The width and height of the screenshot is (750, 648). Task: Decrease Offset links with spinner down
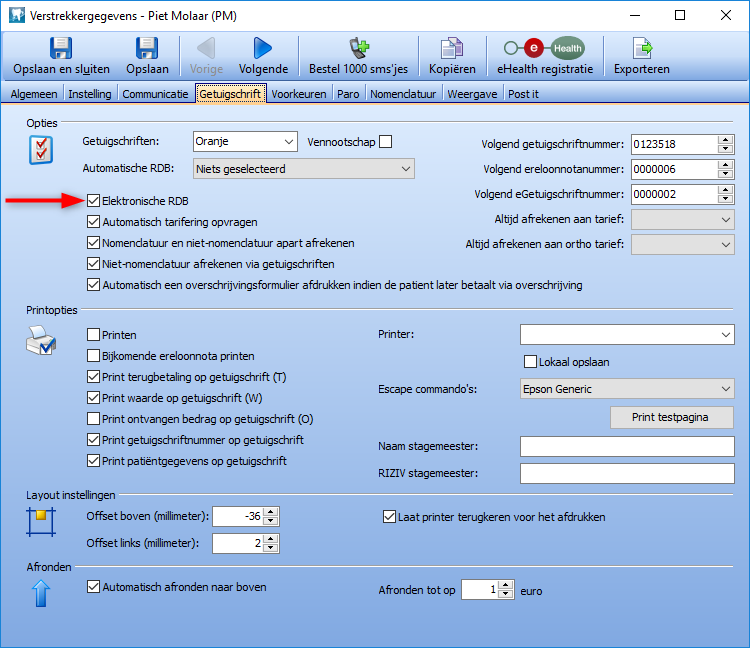click(x=271, y=548)
